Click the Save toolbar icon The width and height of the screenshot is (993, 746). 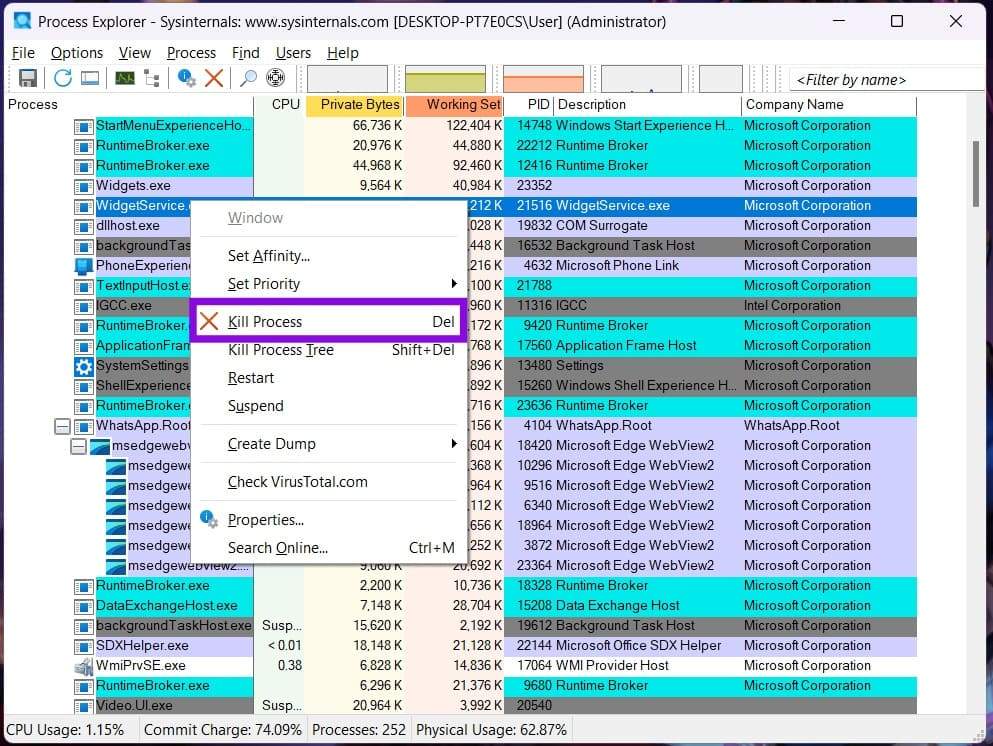pyautogui.click(x=27, y=79)
